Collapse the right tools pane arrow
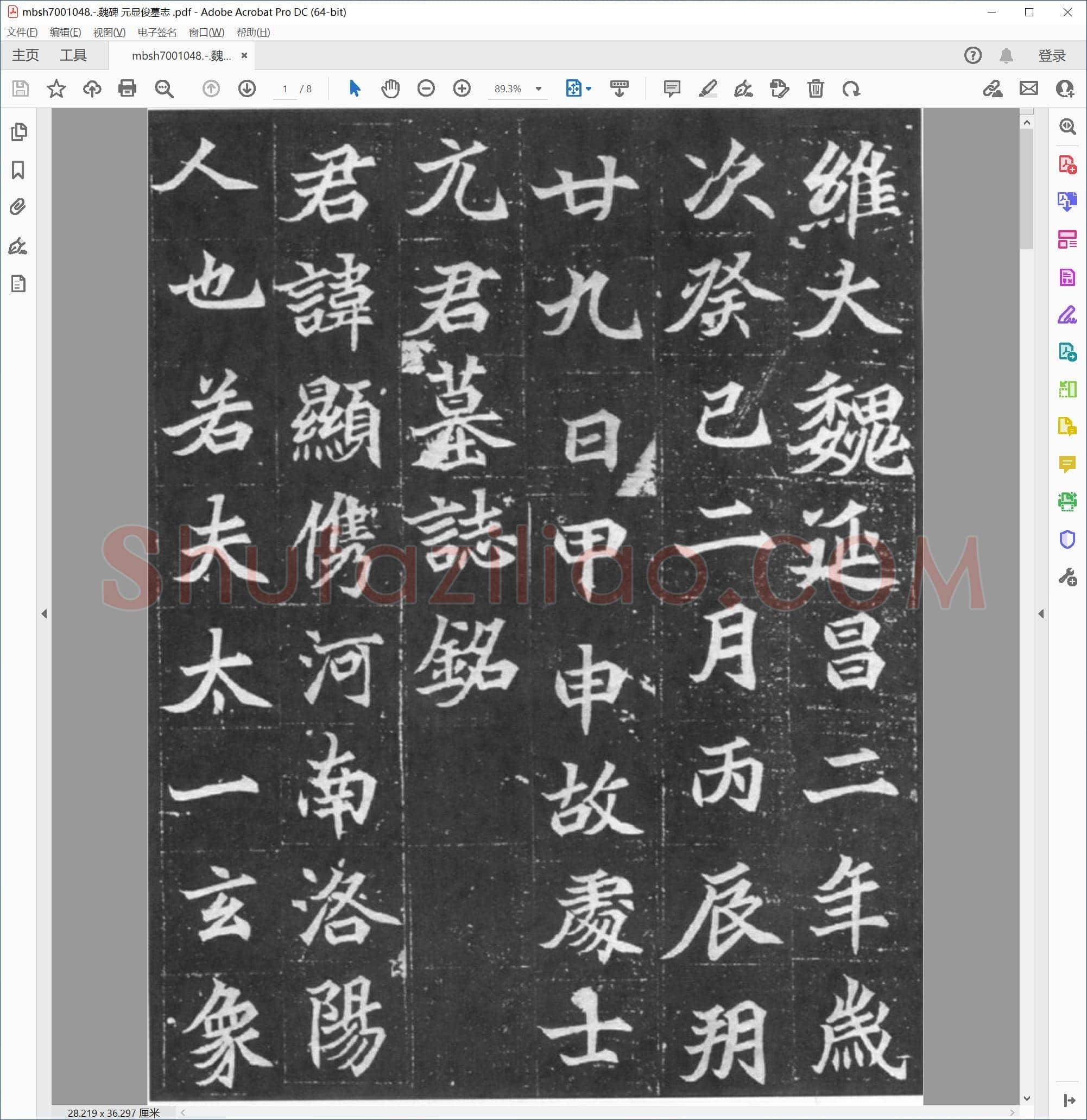Image resolution: width=1087 pixels, height=1120 pixels. click(1041, 613)
